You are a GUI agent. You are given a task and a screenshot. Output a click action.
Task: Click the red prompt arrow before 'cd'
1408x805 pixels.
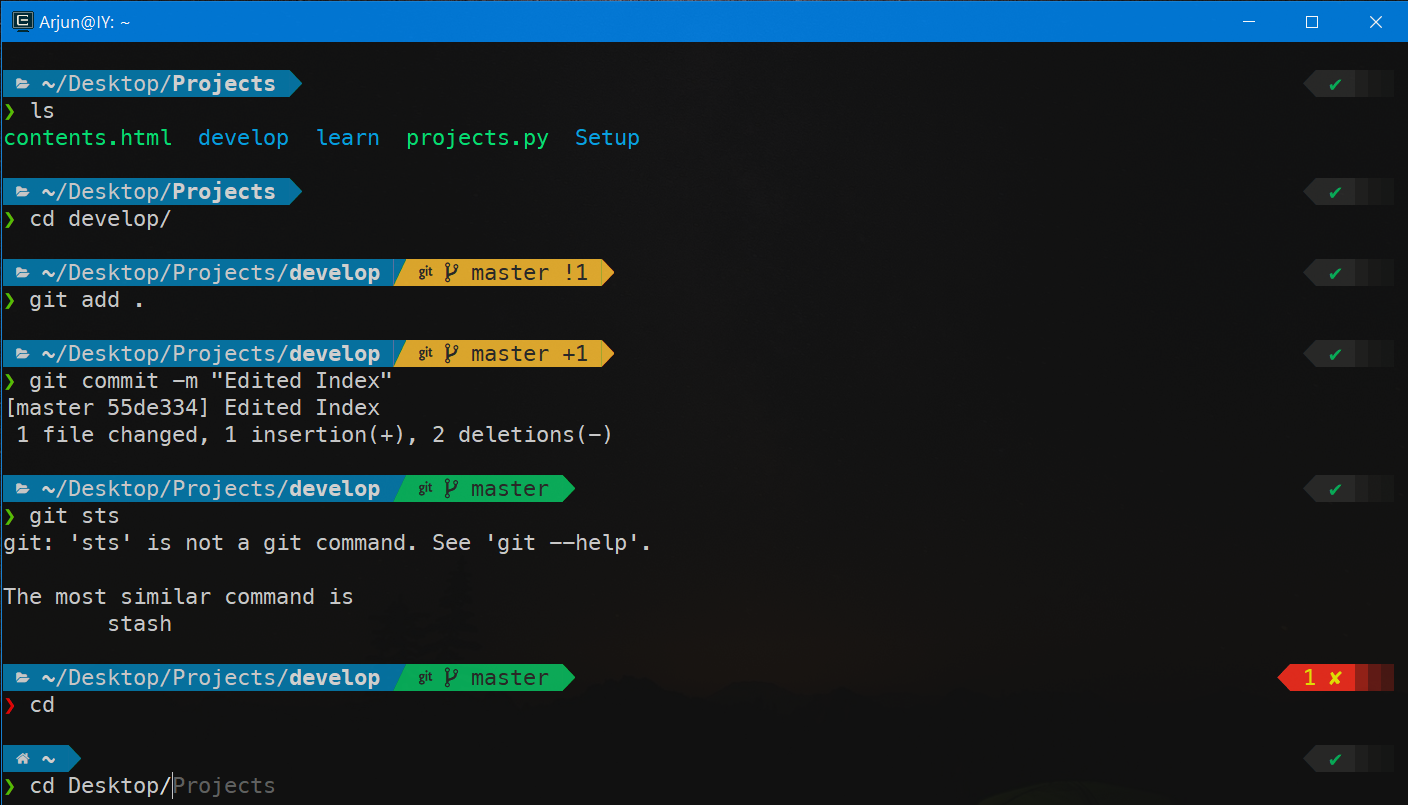coord(10,705)
